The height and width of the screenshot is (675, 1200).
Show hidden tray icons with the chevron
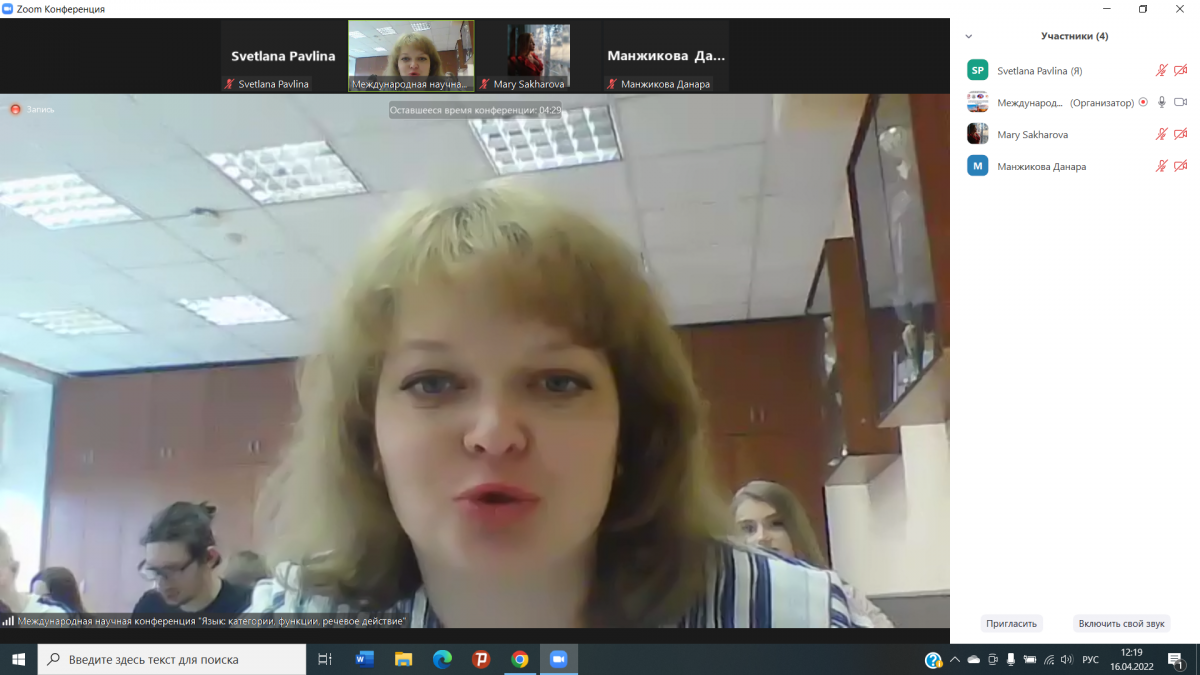tap(955, 659)
